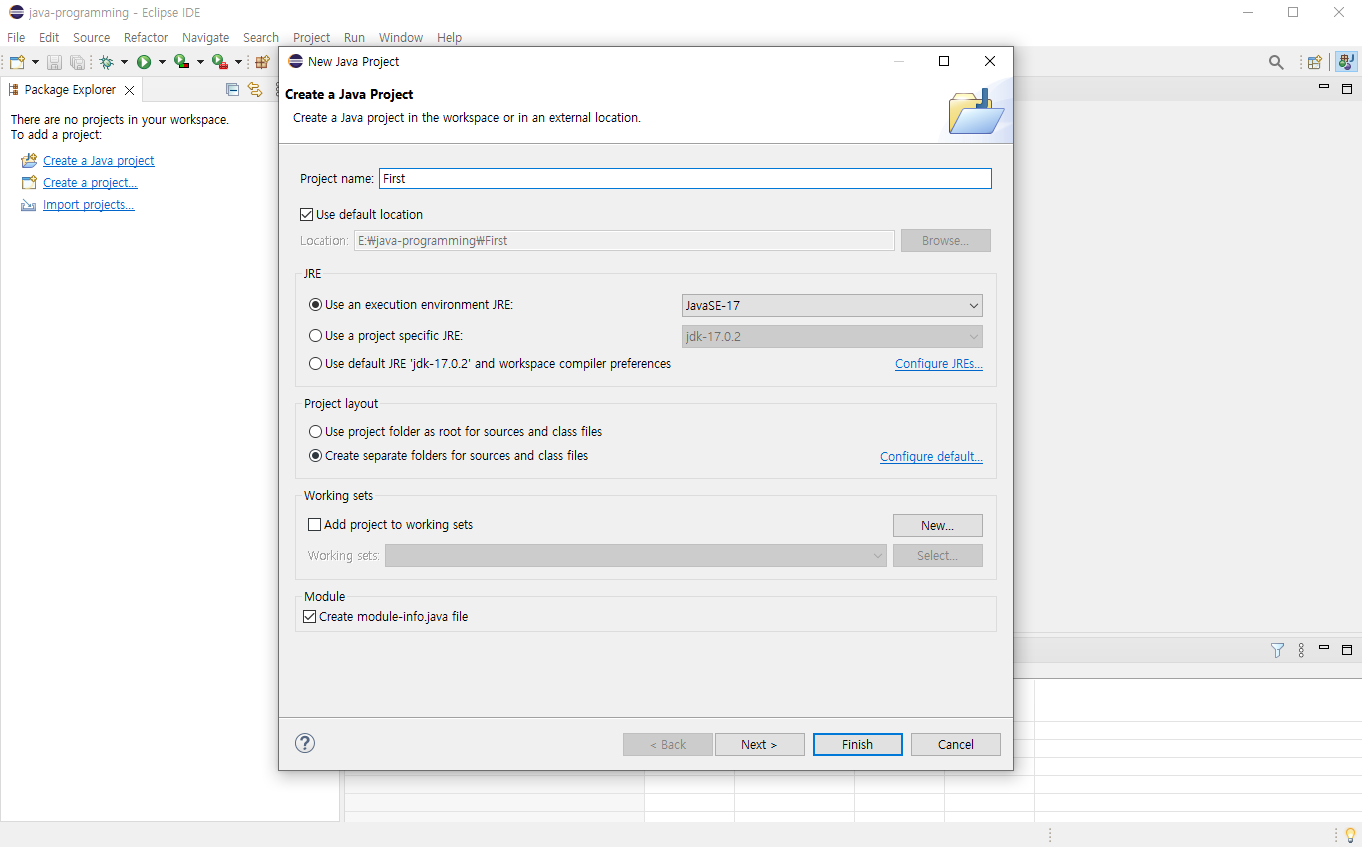Image resolution: width=1362 pixels, height=847 pixels.
Task: Click the toolbar Search magnifier icon
Action: pyautogui.click(x=1276, y=62)
